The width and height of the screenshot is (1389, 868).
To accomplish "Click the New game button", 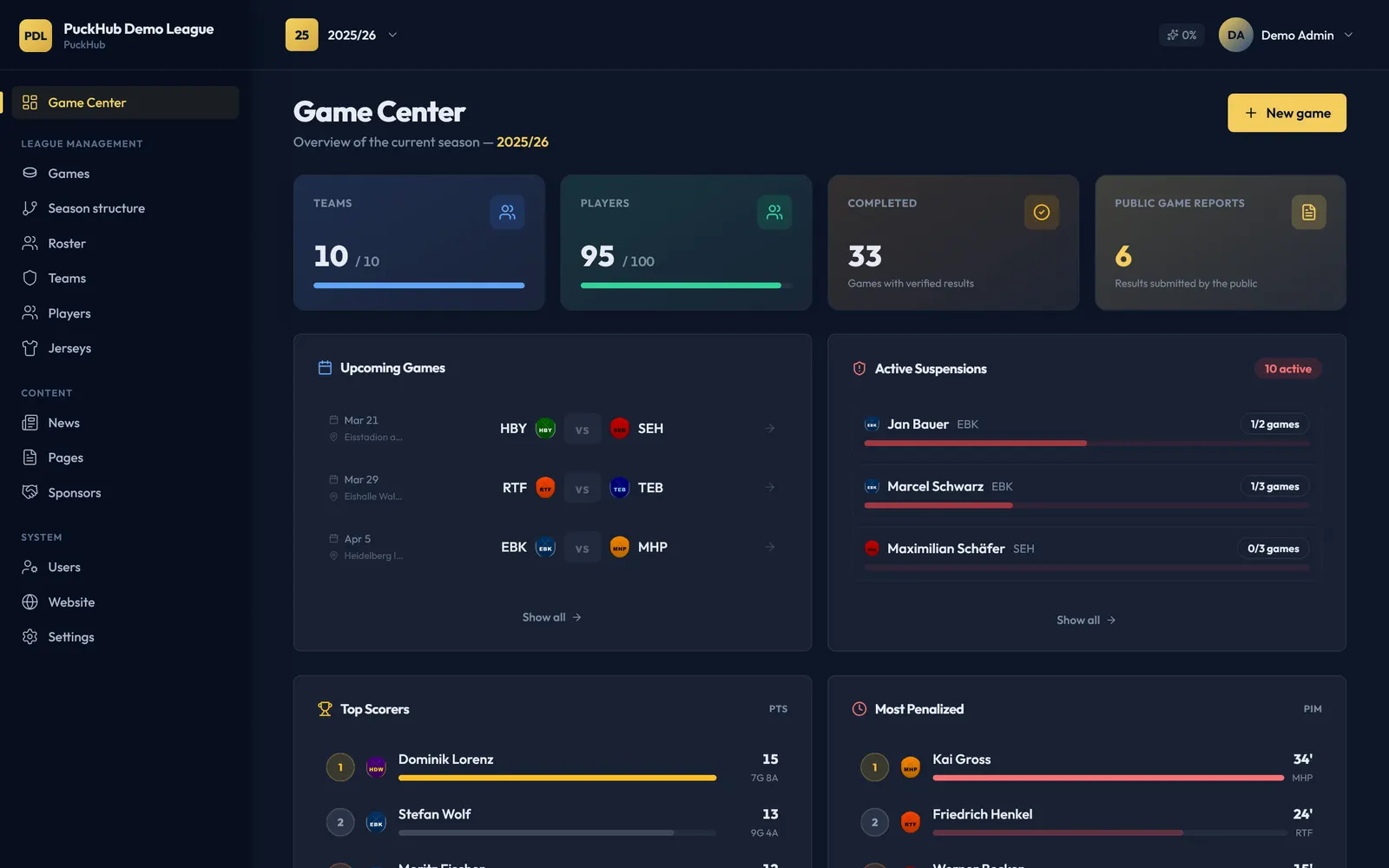I will (1287, 113).
